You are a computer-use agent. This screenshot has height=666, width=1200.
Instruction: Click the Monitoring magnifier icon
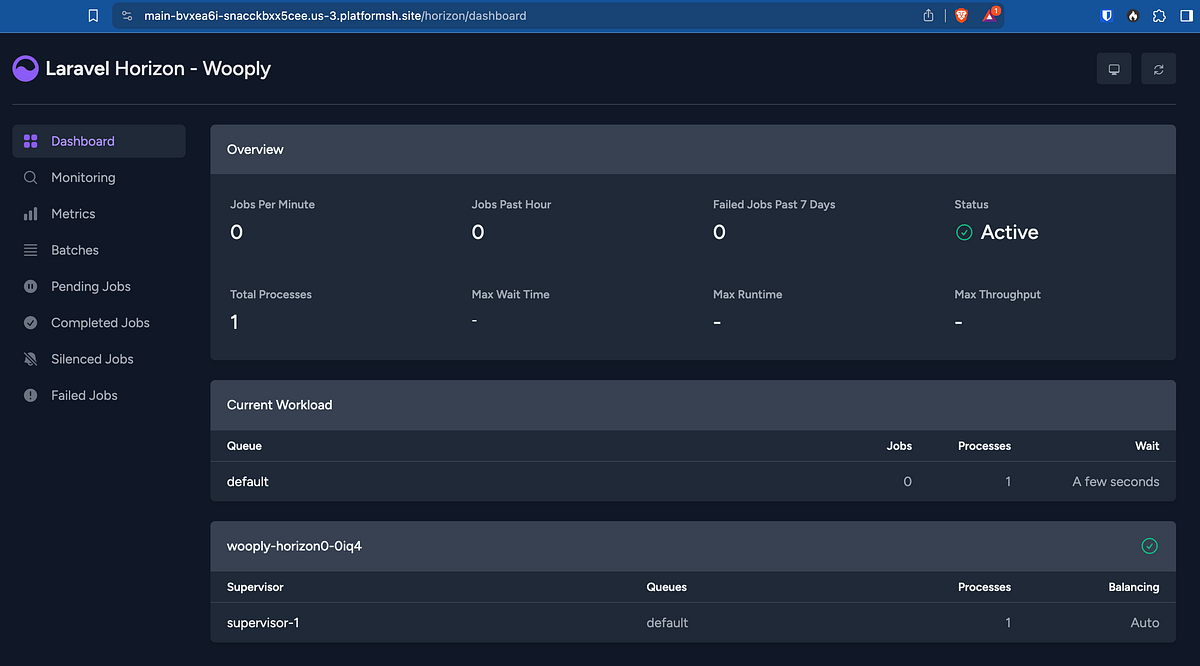pyautogui.click(x=31, y=177)
